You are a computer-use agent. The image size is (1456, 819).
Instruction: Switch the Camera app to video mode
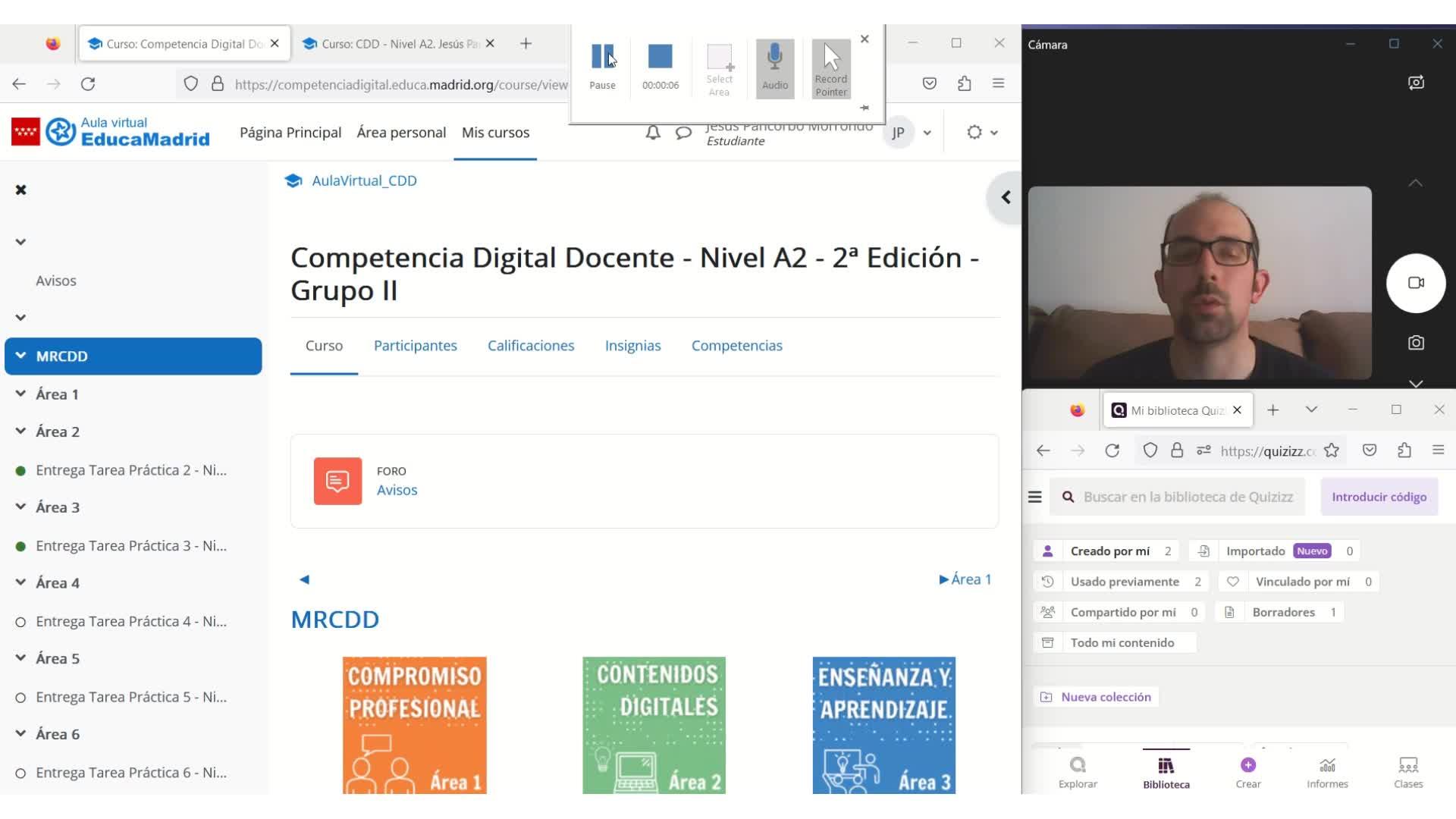click(x=1415, y=283)
